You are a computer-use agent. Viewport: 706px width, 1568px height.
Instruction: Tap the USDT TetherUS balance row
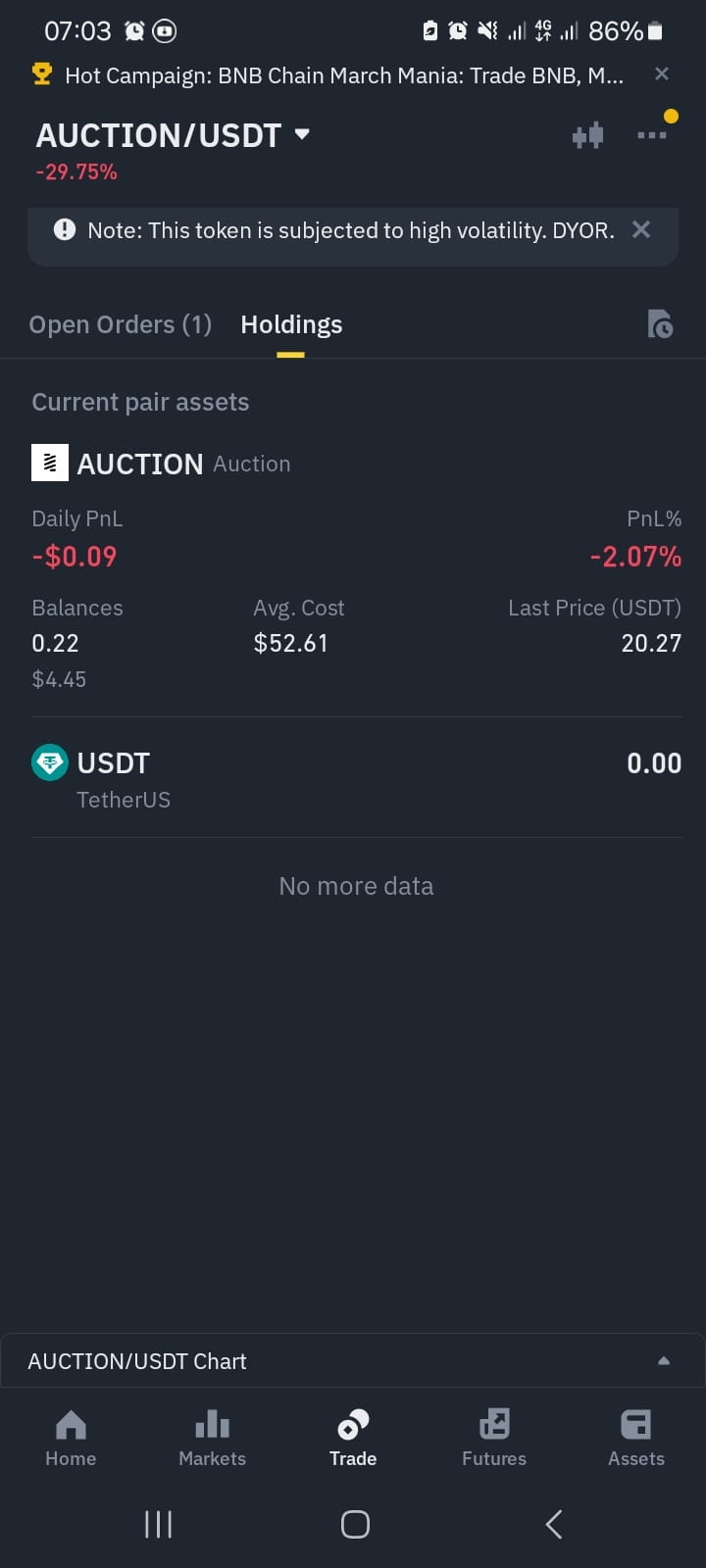[356, 778]
